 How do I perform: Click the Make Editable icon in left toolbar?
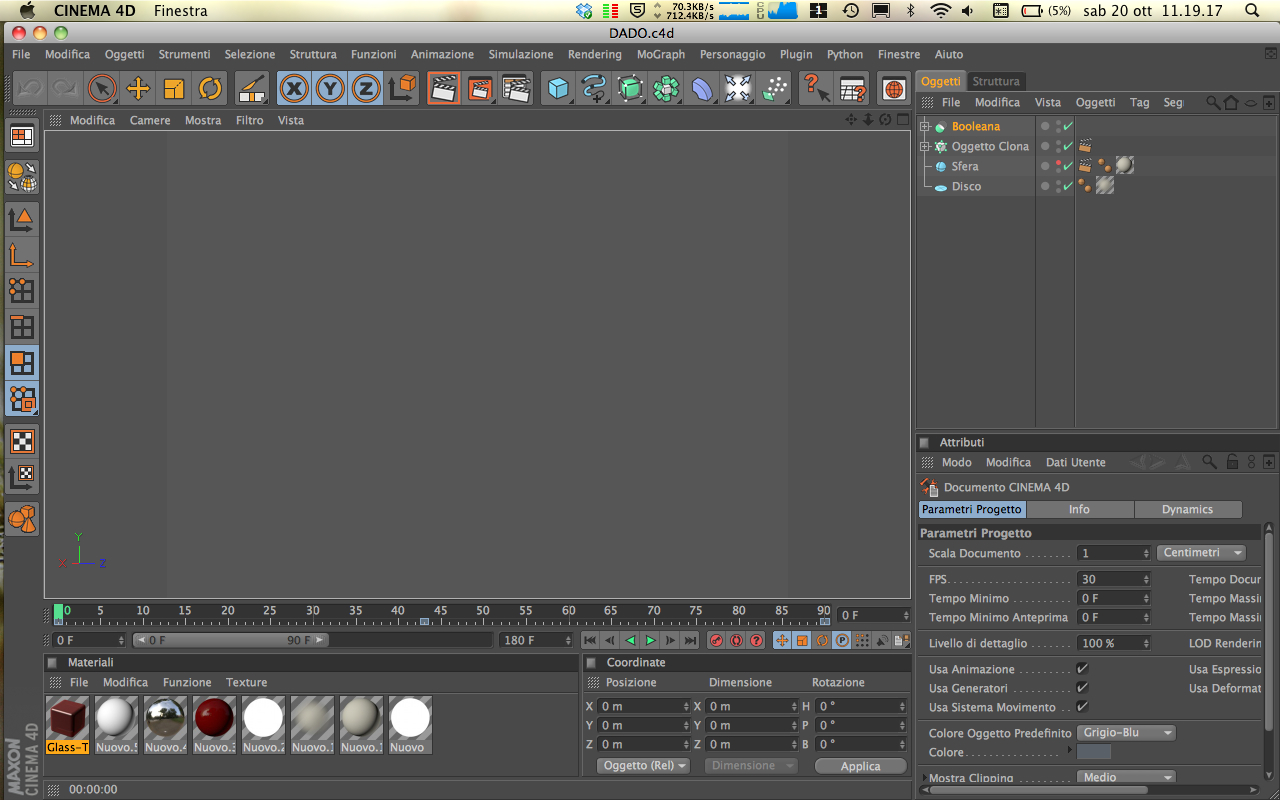[x=22, y=178]
